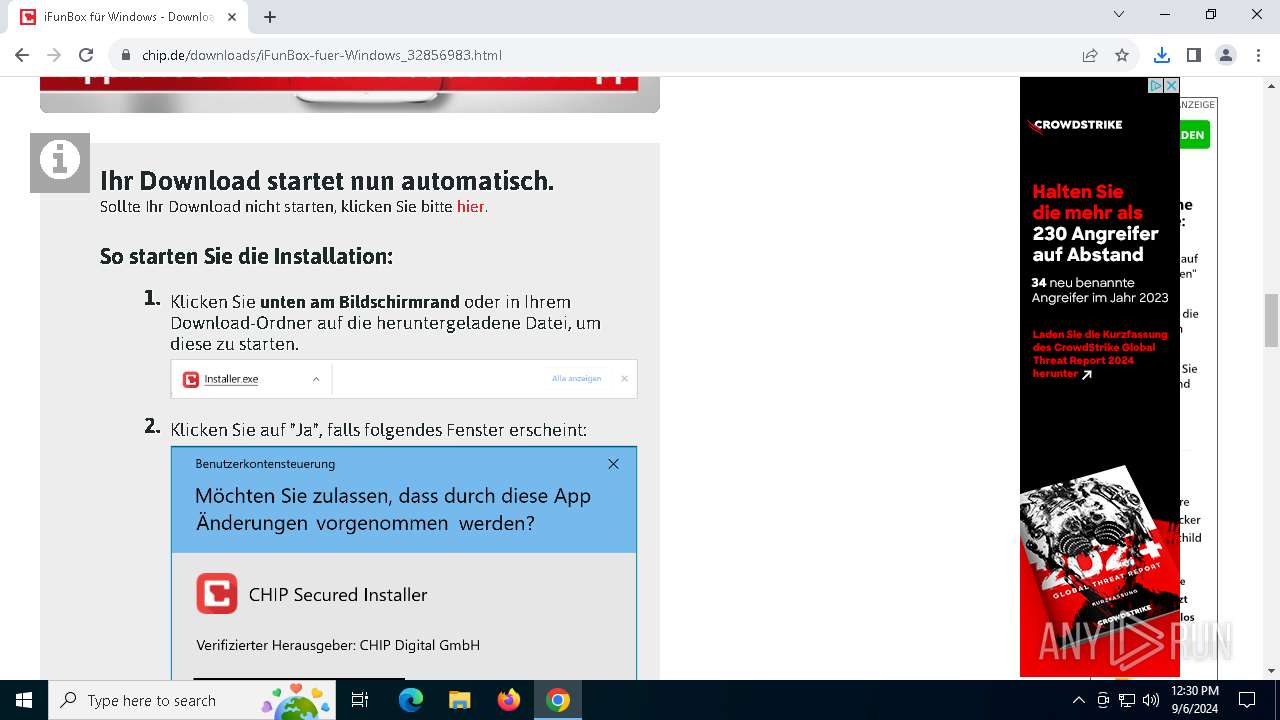
Task: Select the iFunBox für Windows tab
Action: coord(130,17)
